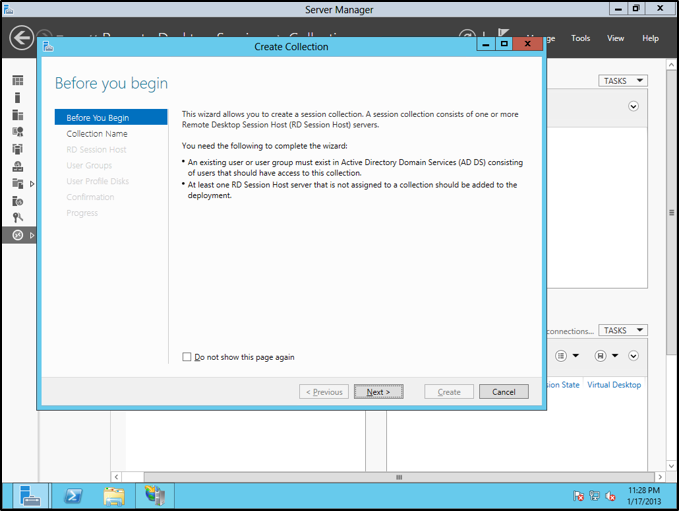Open the top TASKS dropdown

623,81
